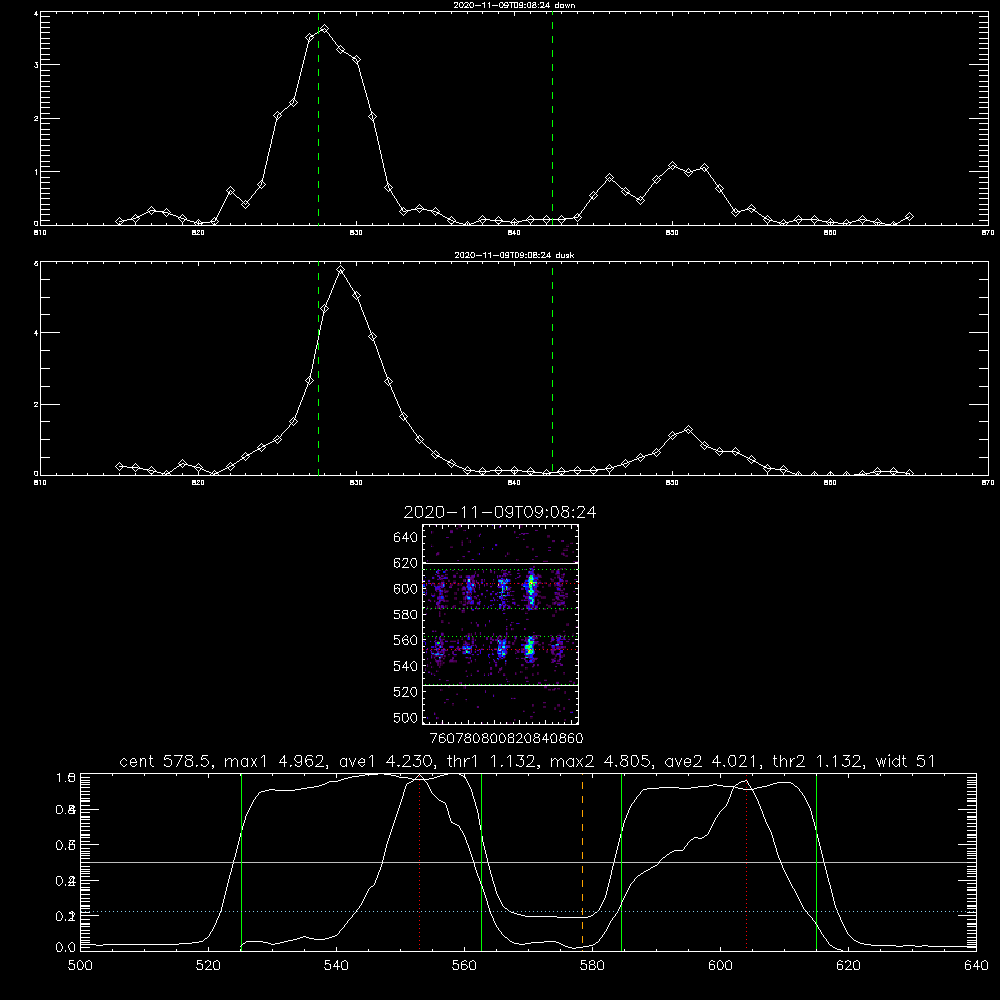1000x1000 pixels.
Task: Click the 'ave2 4.021' value
Action: (x=711, y=761)
